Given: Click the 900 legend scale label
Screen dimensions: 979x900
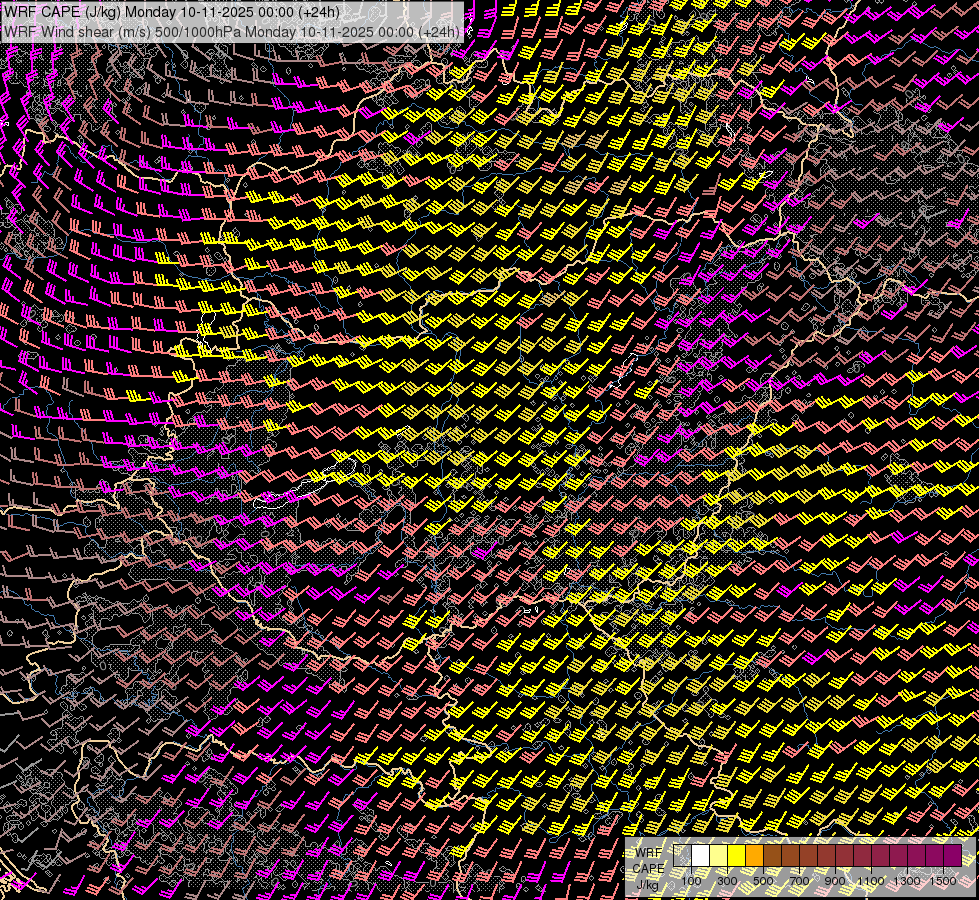Looking at the screenshot, I should click(x=835, y=881).
